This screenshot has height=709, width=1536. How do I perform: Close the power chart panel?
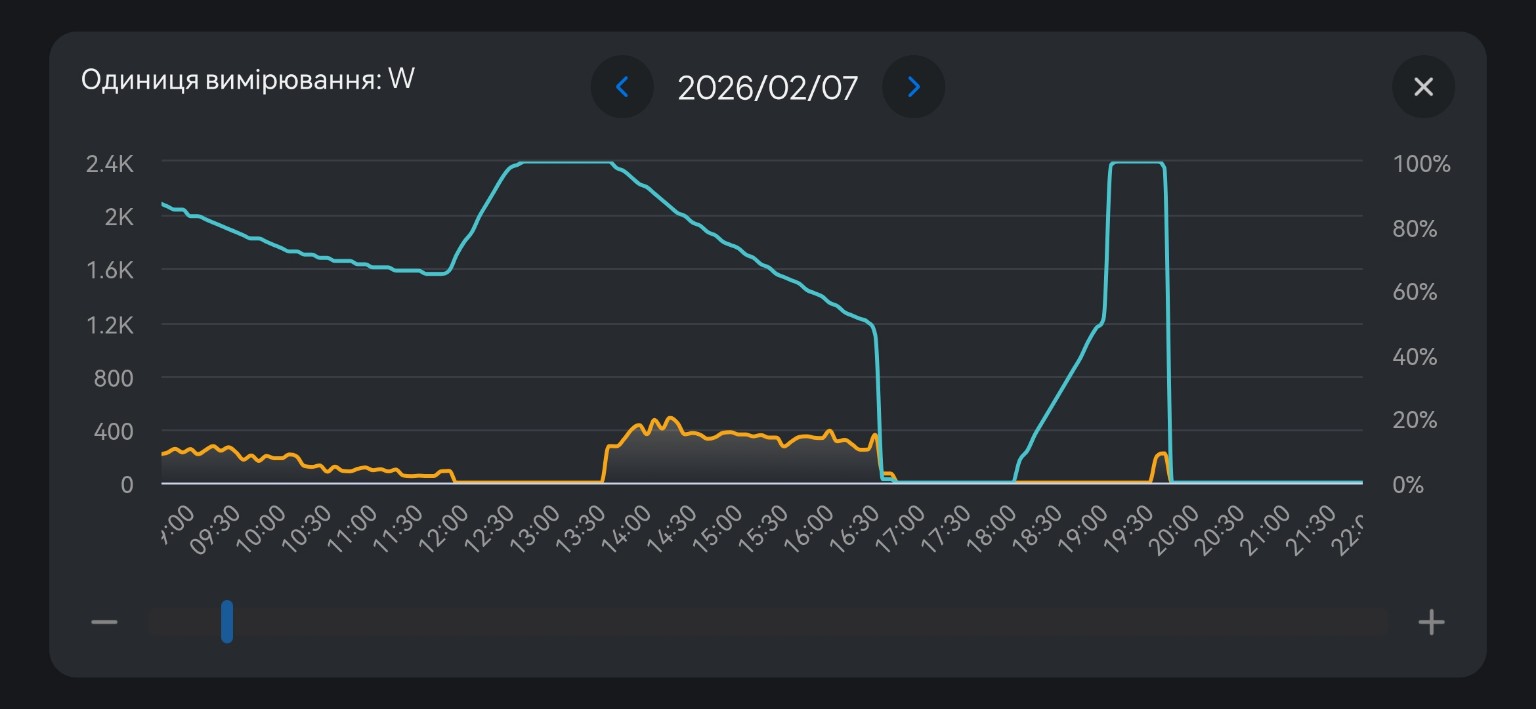[1423, 87]
